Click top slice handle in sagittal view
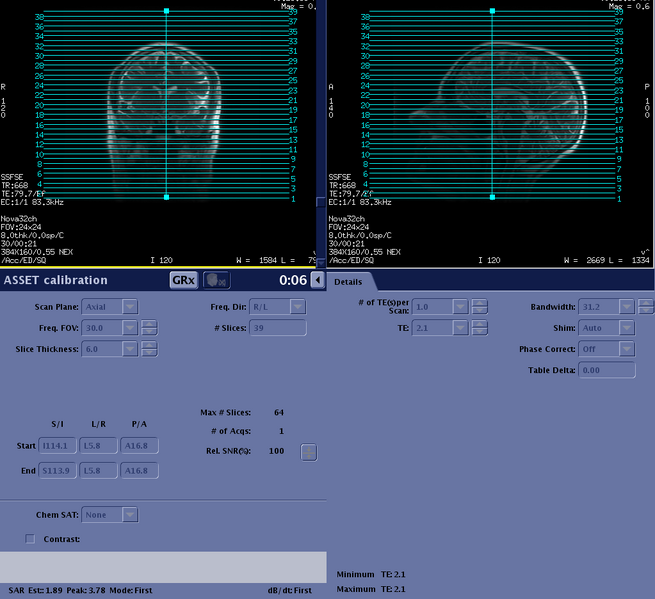655x599 pixels. (x=492, y=11)
